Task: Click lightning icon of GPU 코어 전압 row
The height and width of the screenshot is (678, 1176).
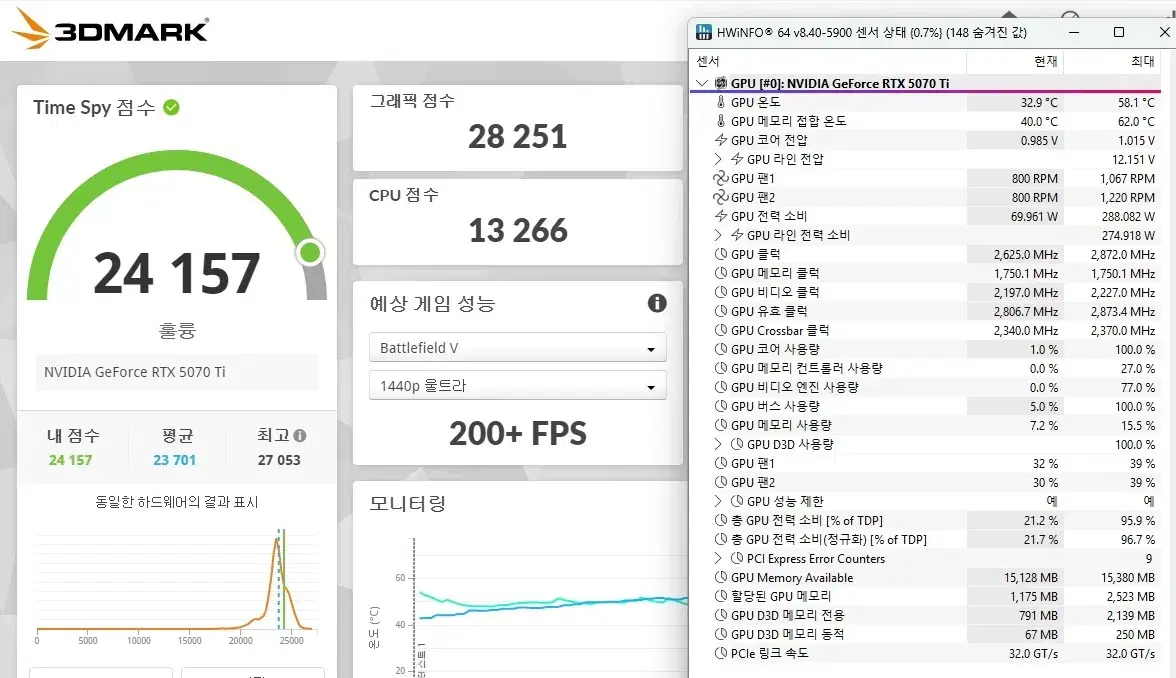Action: click(x=721, y=140)
